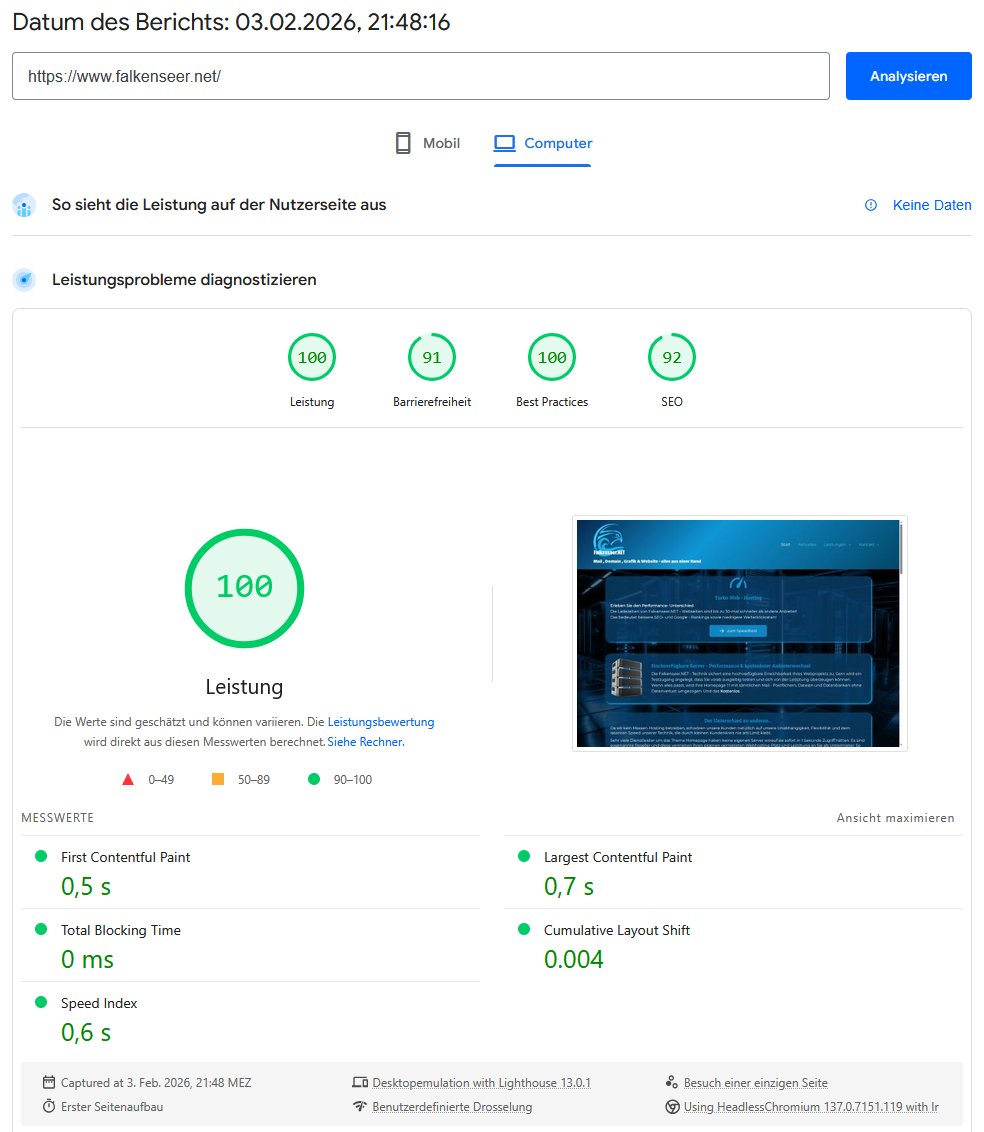The image size is (984, 1132).
Task: Select the Computer tab
Action: point(543,143)
